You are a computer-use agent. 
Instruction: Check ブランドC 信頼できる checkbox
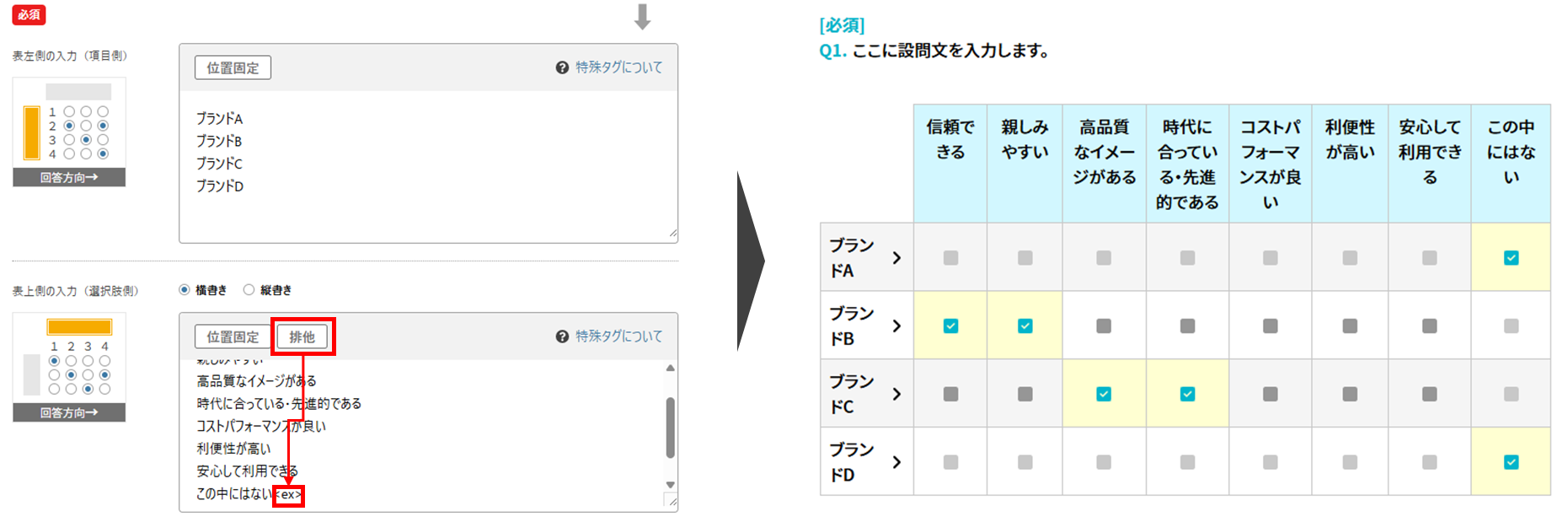(x=950, y=394)
